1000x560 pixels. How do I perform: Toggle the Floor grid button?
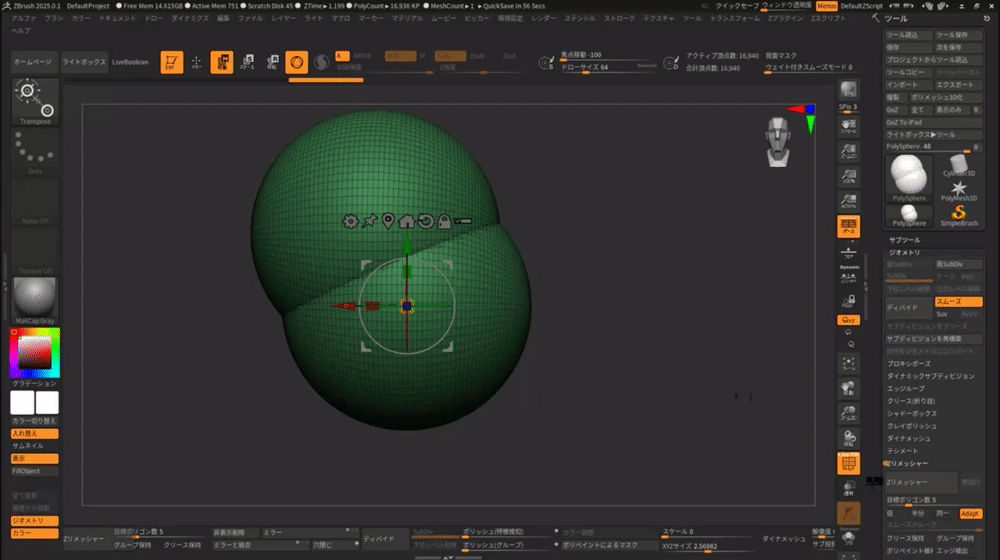pos(848,253)
